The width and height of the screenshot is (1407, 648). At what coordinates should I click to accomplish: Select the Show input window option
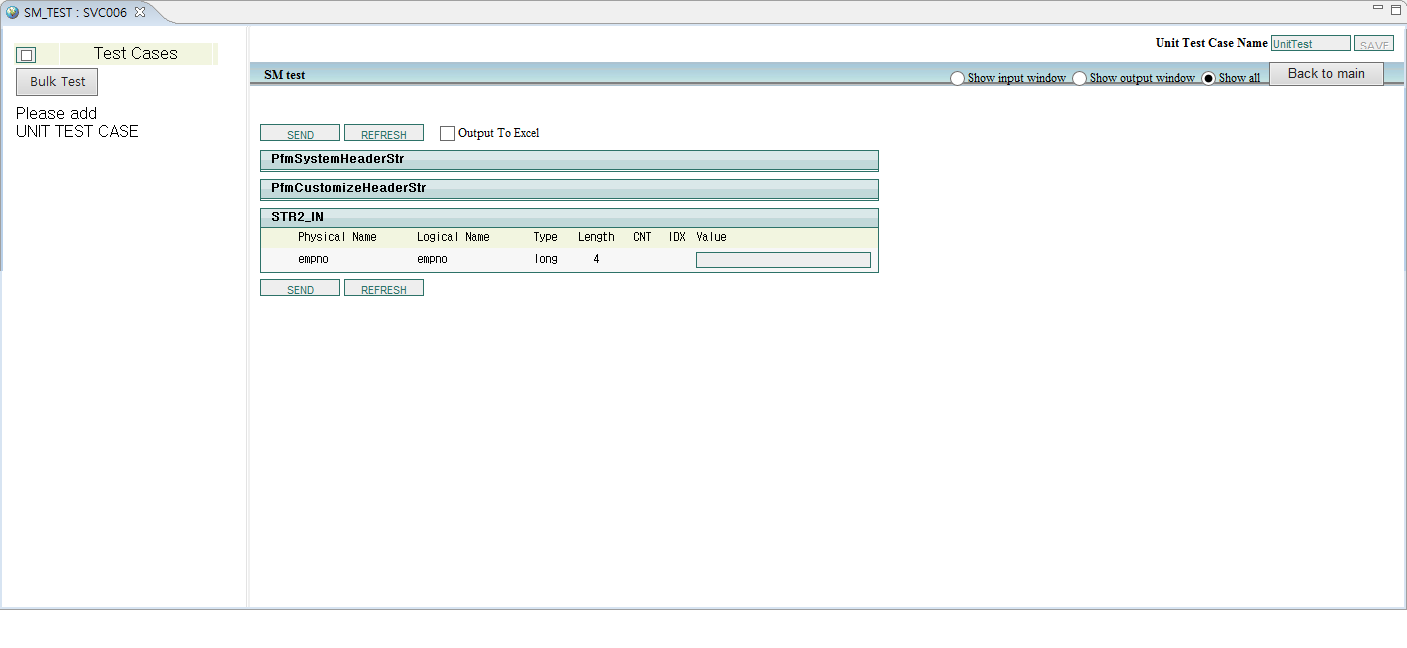tap(957, 77)
